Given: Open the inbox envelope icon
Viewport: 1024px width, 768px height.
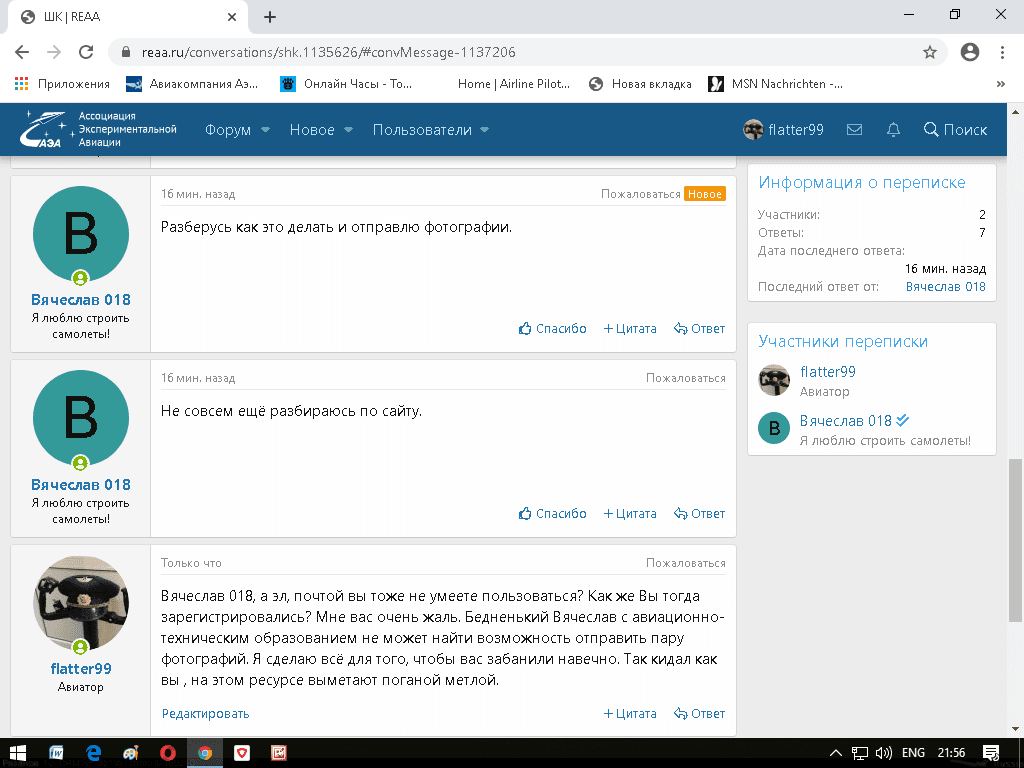Looking at the screenshot, I should pos(854,130).
